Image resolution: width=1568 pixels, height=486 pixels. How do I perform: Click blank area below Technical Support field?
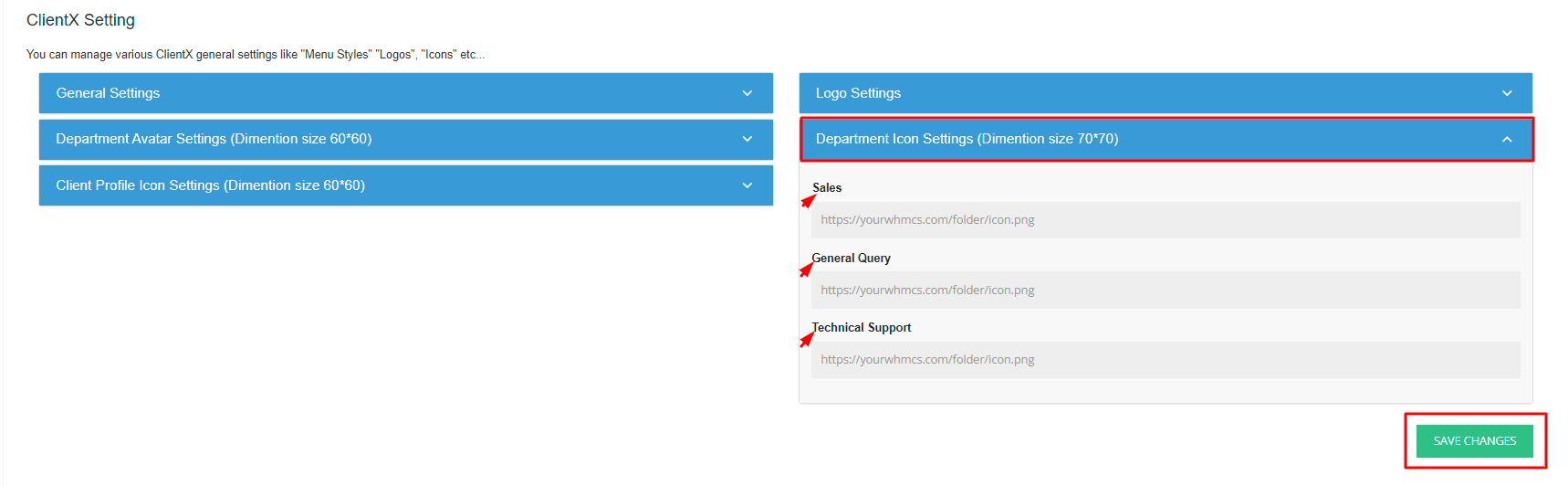coord(1165,391)
